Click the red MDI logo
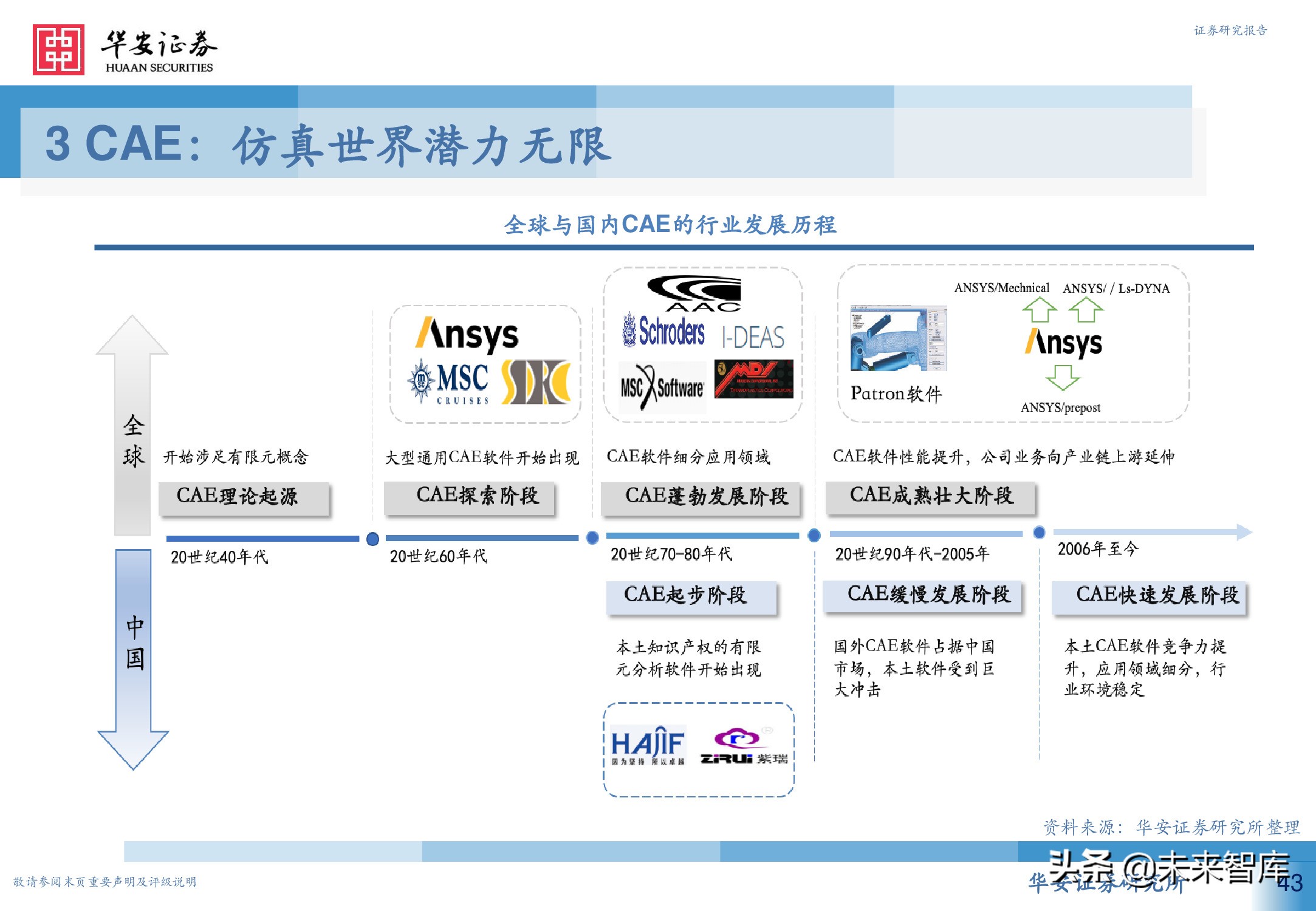 pyautogui.click(x=754, y=379)
